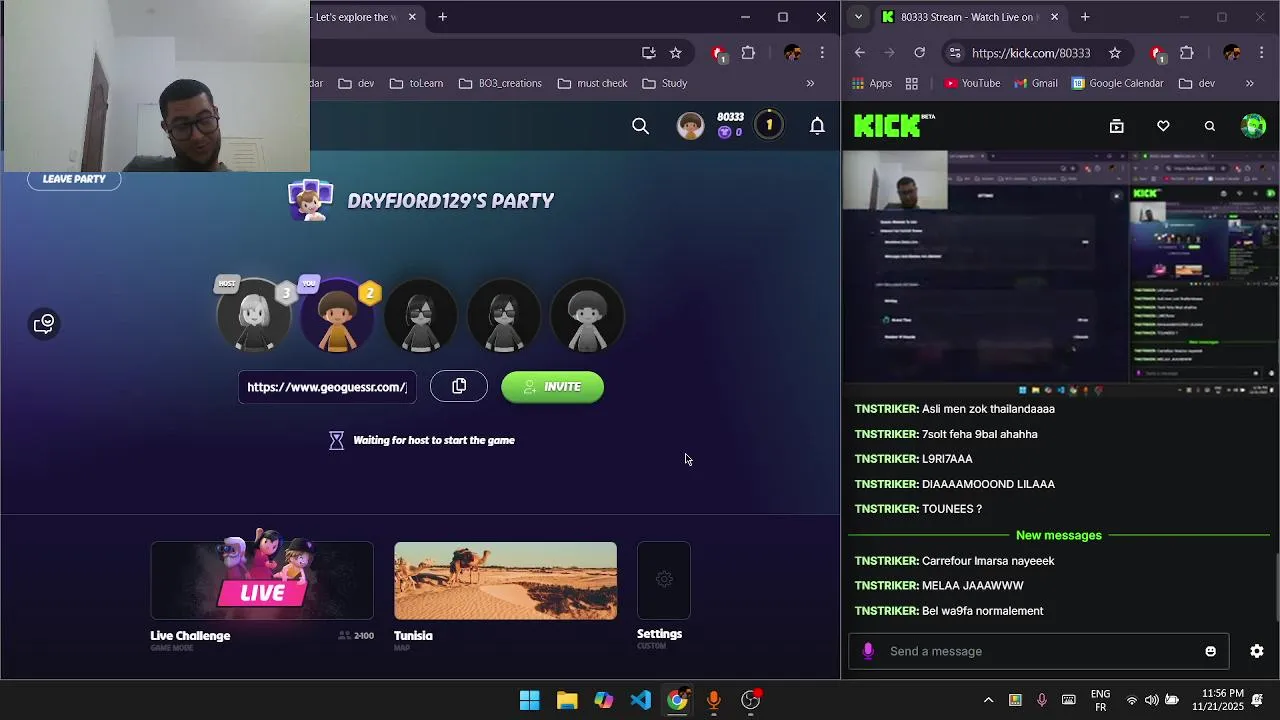
Task: Open the level 1 badge in GeoGuessr header
Action: (x=769, y=125)
